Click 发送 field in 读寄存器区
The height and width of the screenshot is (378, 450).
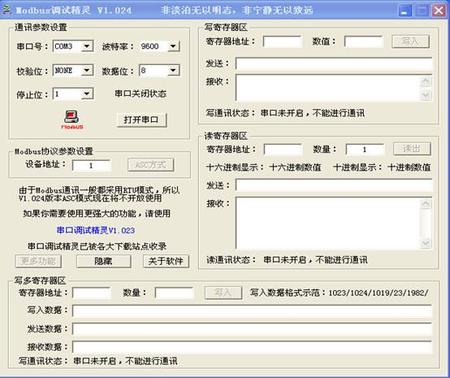coord(334,185)
